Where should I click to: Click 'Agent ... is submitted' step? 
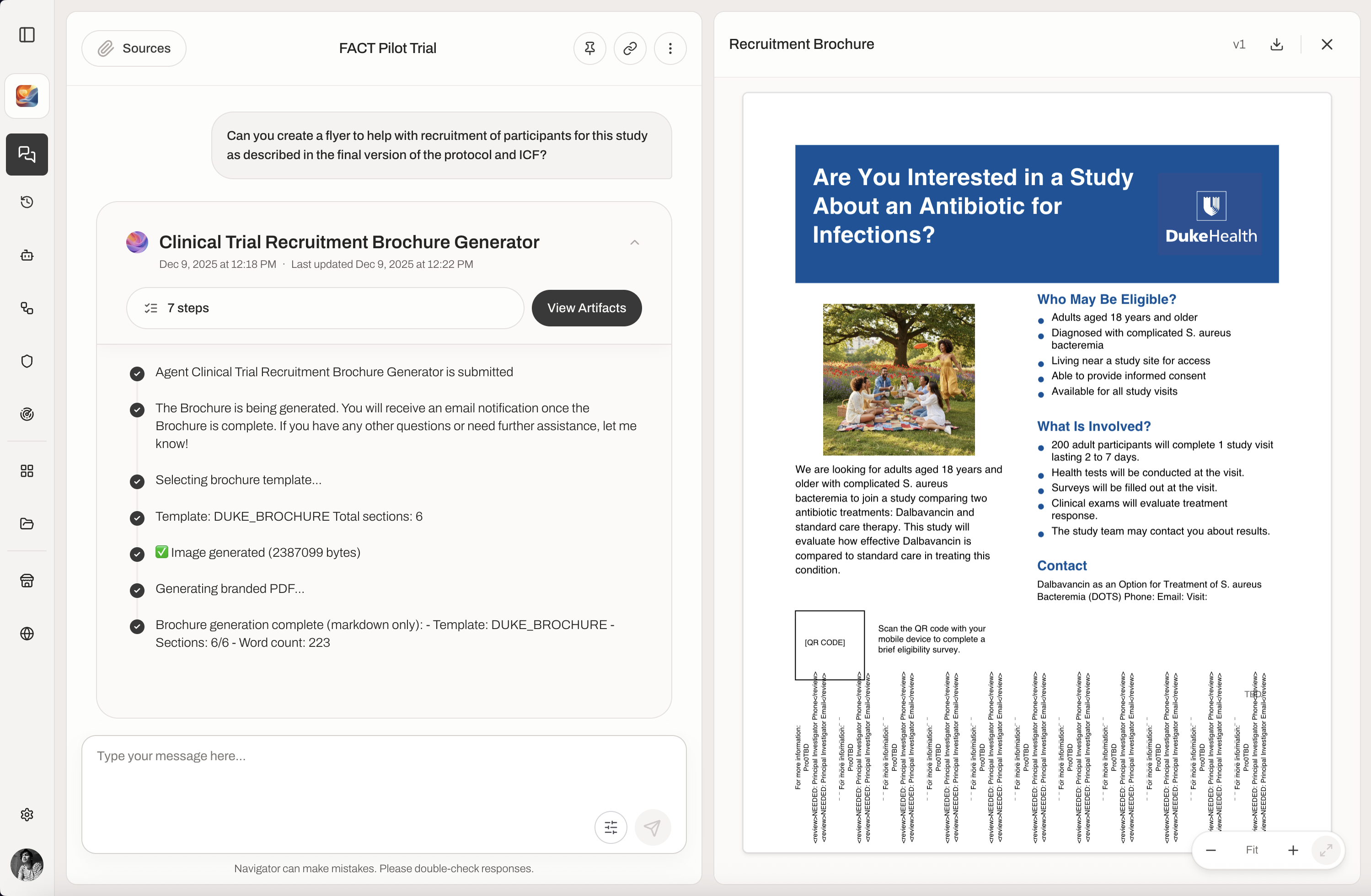coord(334,372)
